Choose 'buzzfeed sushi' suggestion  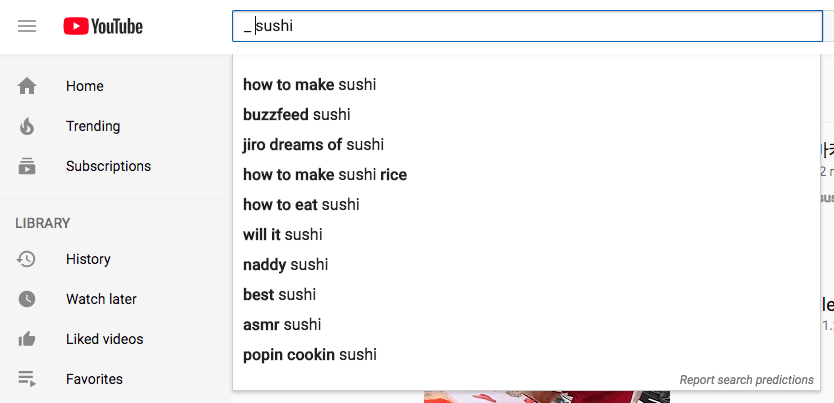coord(297,115)
